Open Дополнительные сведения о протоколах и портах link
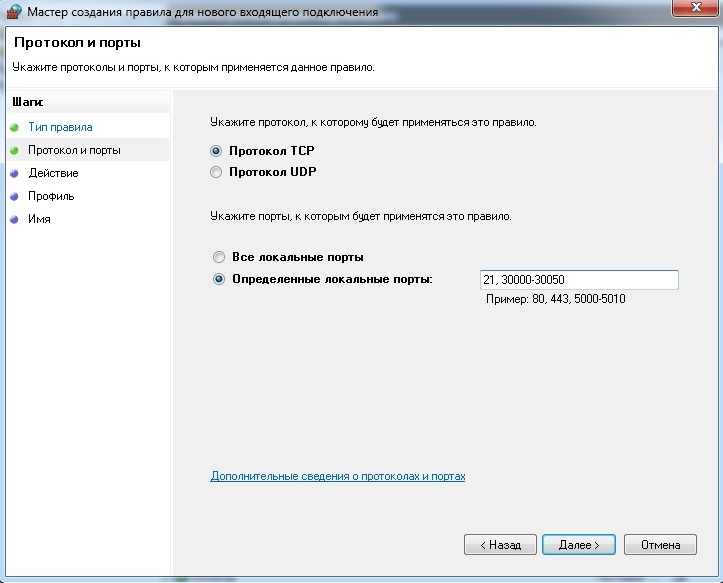The image size is (723, 583). coord(338,476)
